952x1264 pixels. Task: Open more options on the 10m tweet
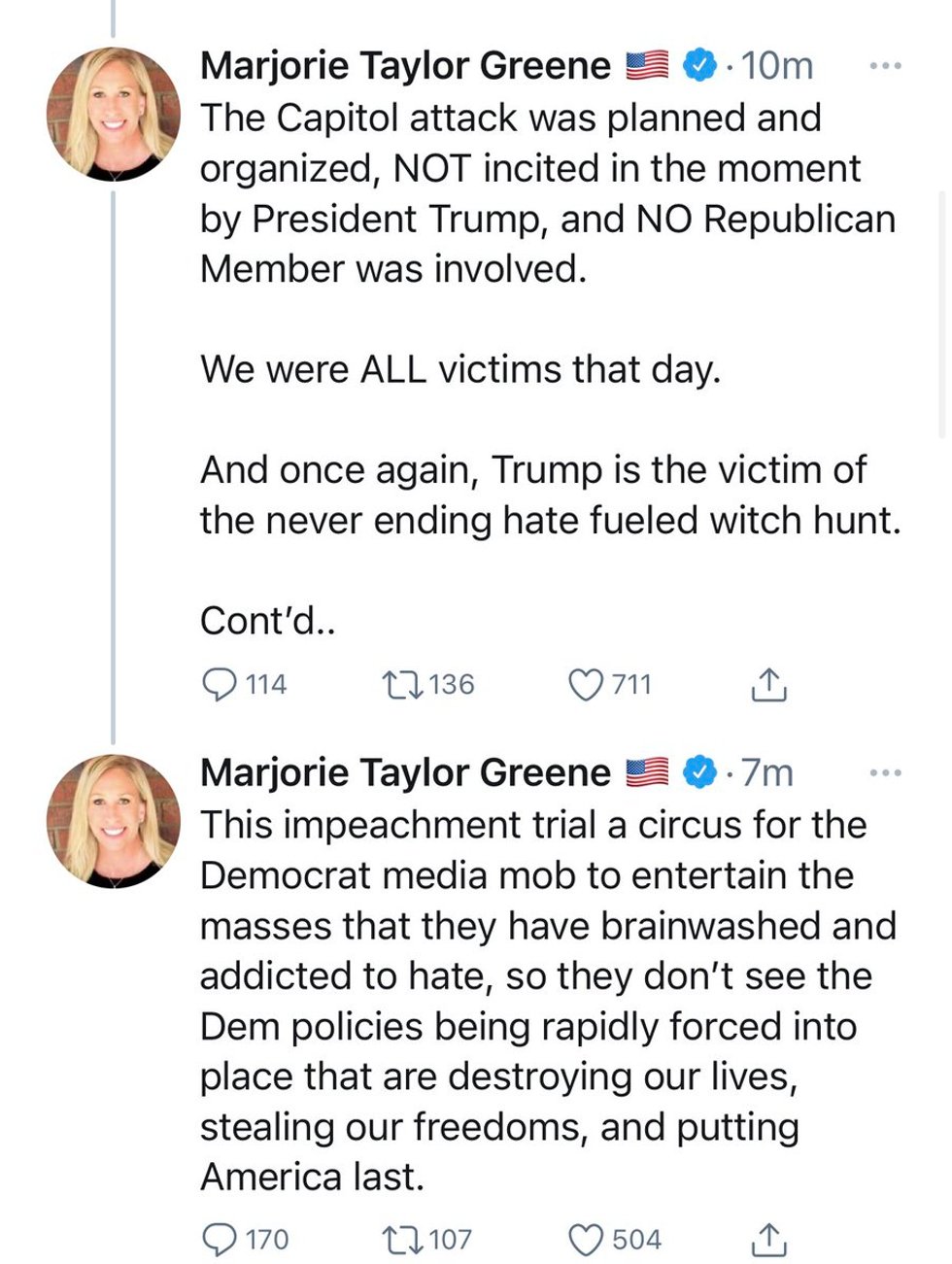(885, 66)
